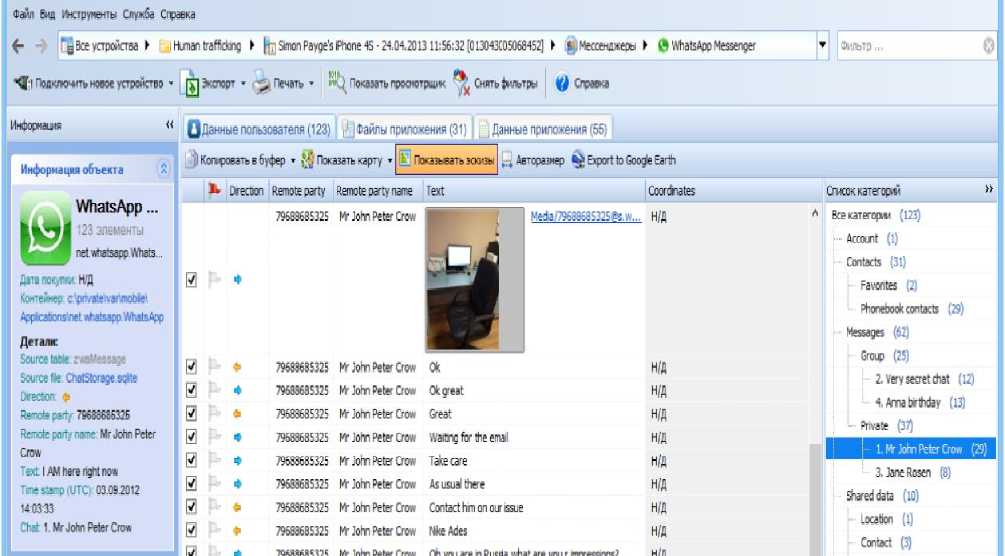Go forward with the right arrow button
Viewport: 1005px width, 556px height.
tap(41, 46)
